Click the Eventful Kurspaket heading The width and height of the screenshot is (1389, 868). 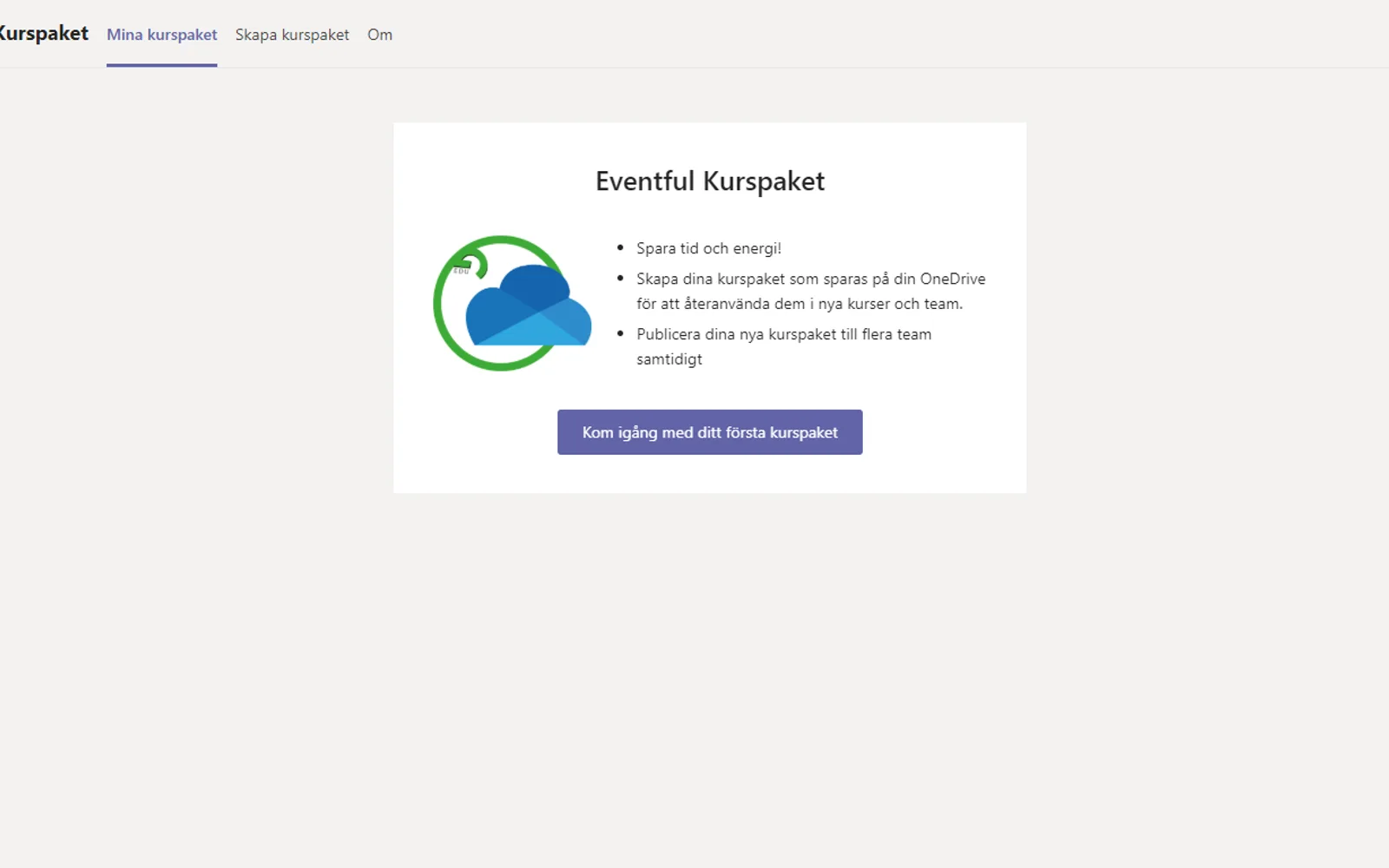point(709,181)
